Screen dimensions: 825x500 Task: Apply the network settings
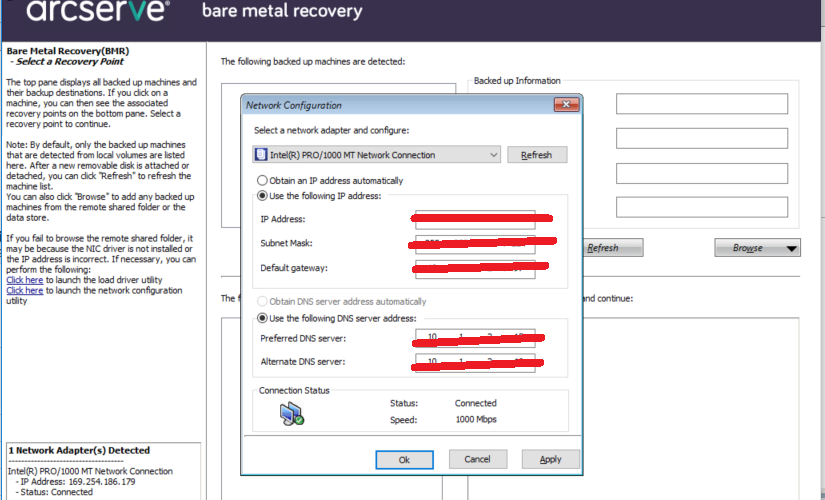pyautogui.click(x=550, y=459)
